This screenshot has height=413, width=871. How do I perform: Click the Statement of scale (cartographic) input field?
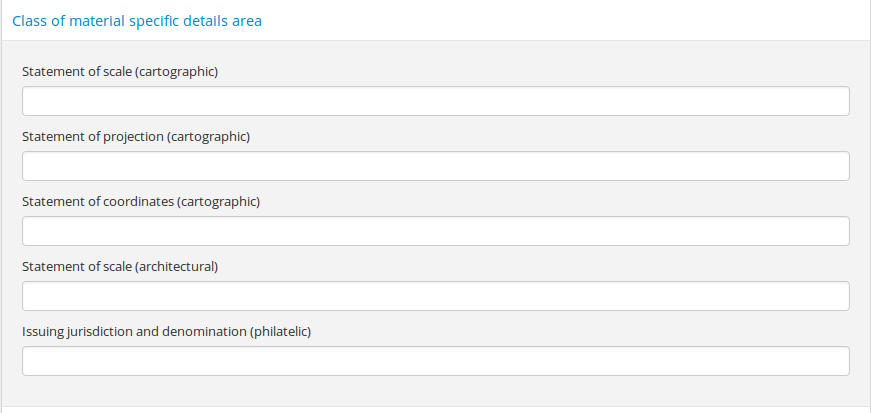tap(435, 101)
